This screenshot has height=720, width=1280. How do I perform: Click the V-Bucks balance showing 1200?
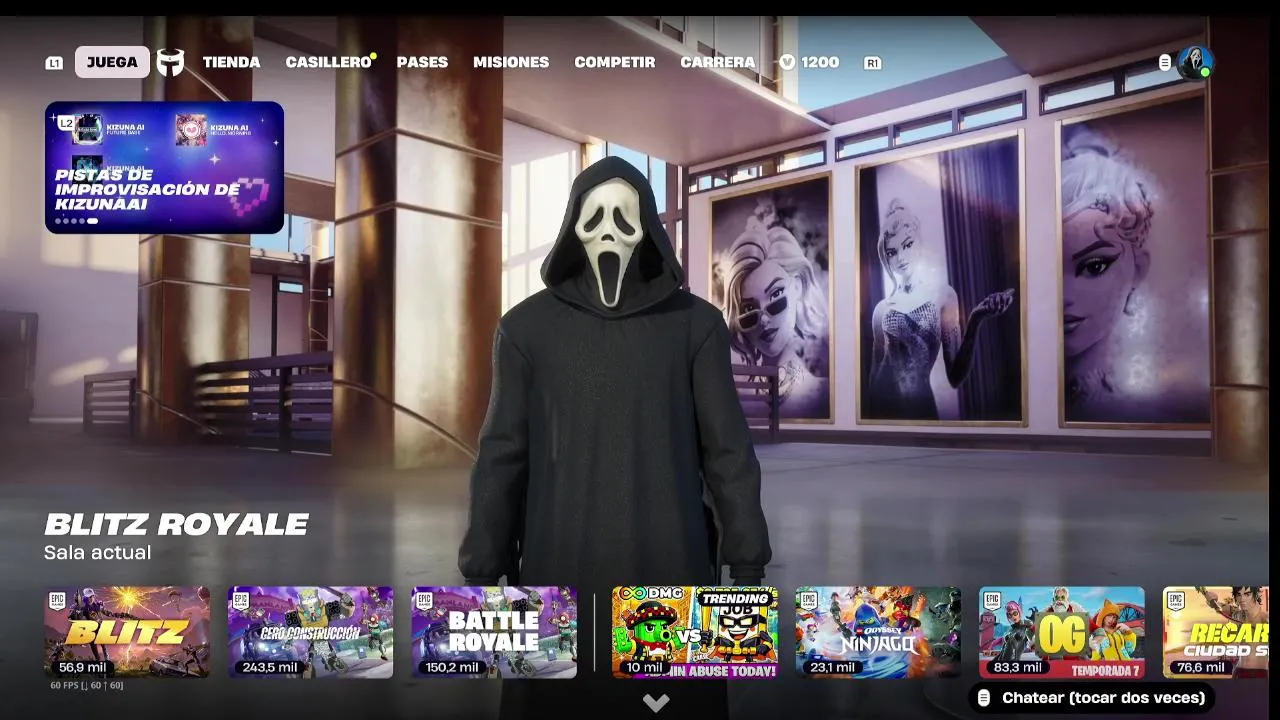tap(809, 62)
